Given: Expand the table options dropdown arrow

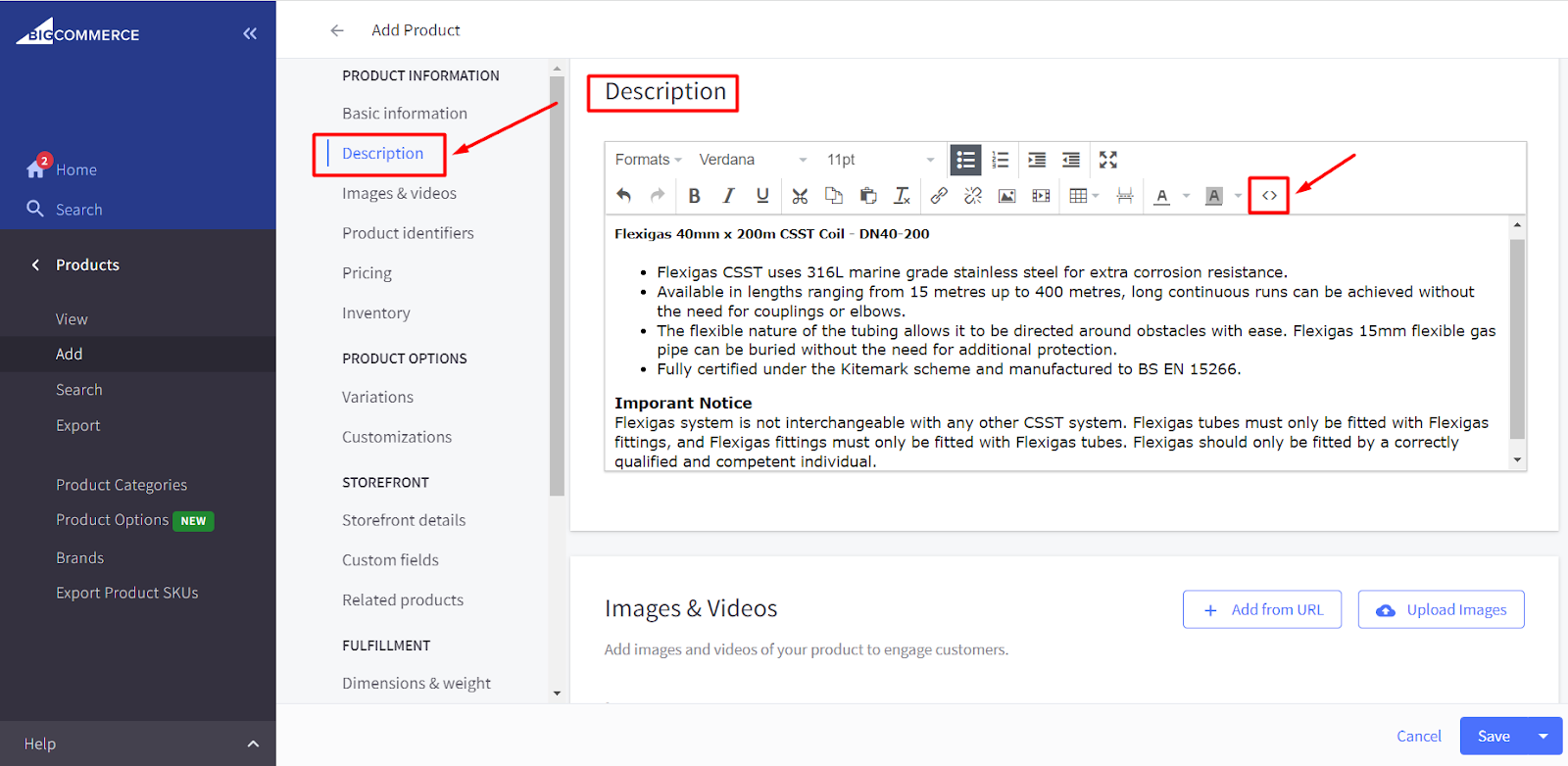Looking at the screenshot, I should coord(1096,196).
